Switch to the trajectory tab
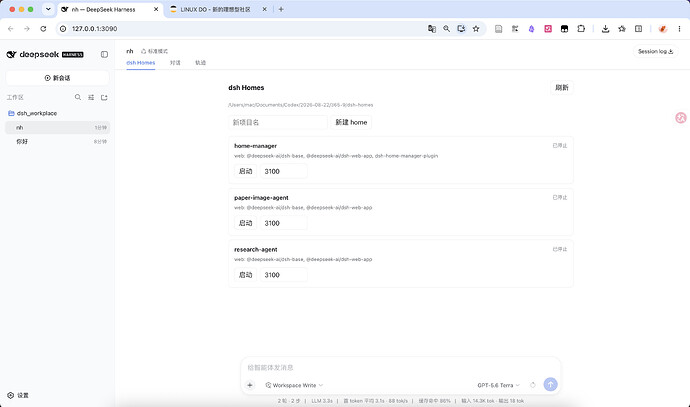690x407 pixels. [x=201, y=62]
